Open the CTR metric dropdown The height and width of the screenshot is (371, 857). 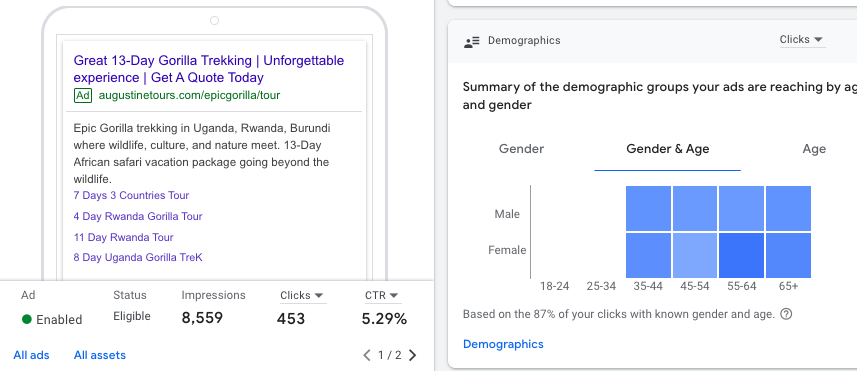(383, 296)
